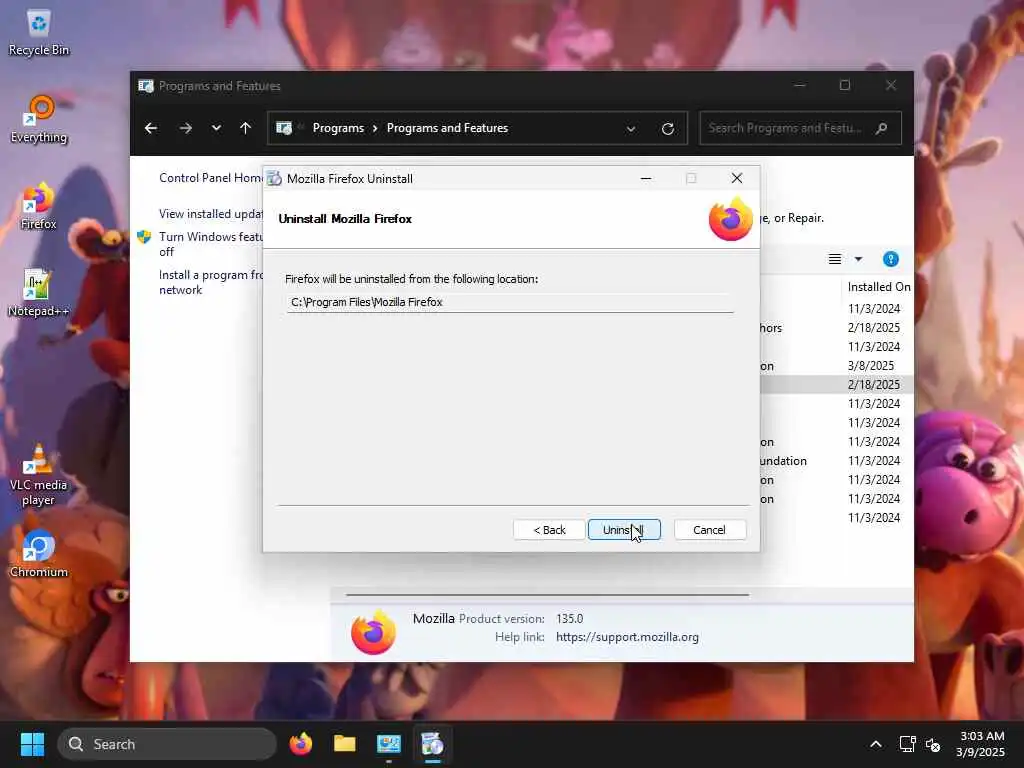This screenshot has height=768, width=1024.
Task: Click the blue help icon
Action: point(891,259)
